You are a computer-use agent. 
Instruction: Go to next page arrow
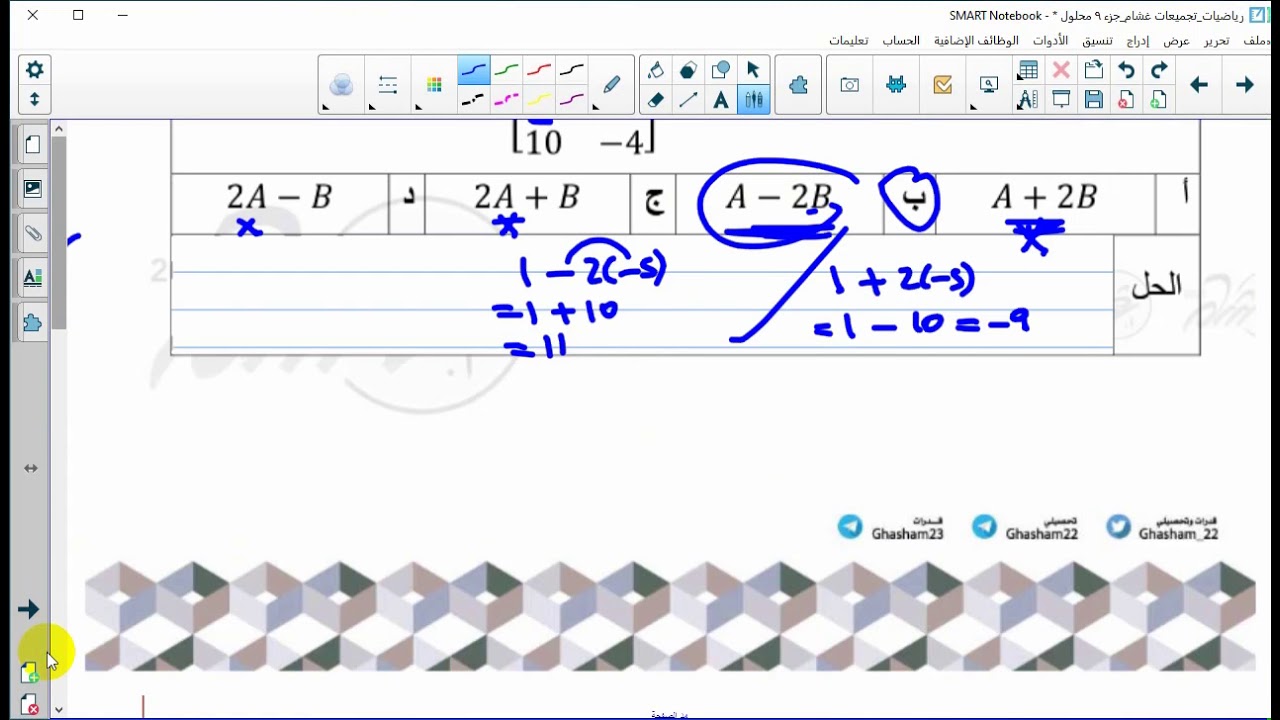[1244, 85]
